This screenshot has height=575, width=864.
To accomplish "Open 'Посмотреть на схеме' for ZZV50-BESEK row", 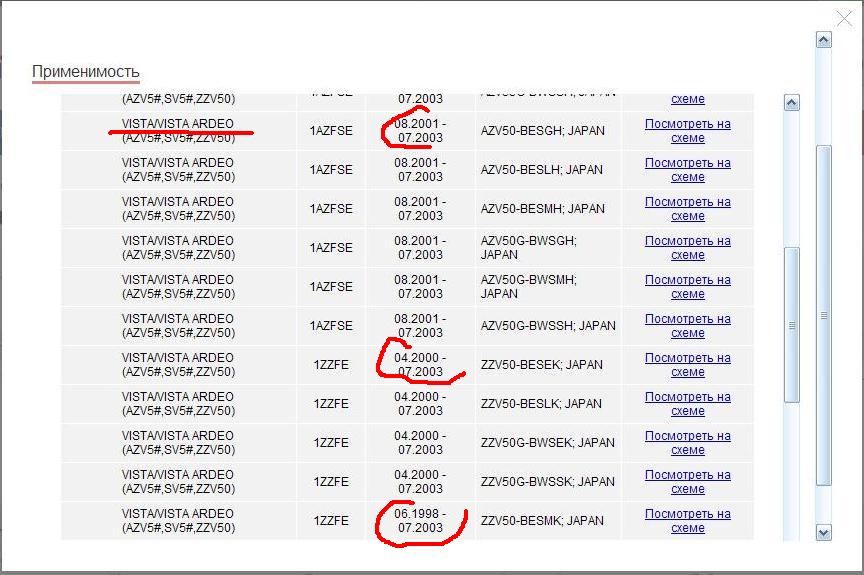I will click(687, 365).
